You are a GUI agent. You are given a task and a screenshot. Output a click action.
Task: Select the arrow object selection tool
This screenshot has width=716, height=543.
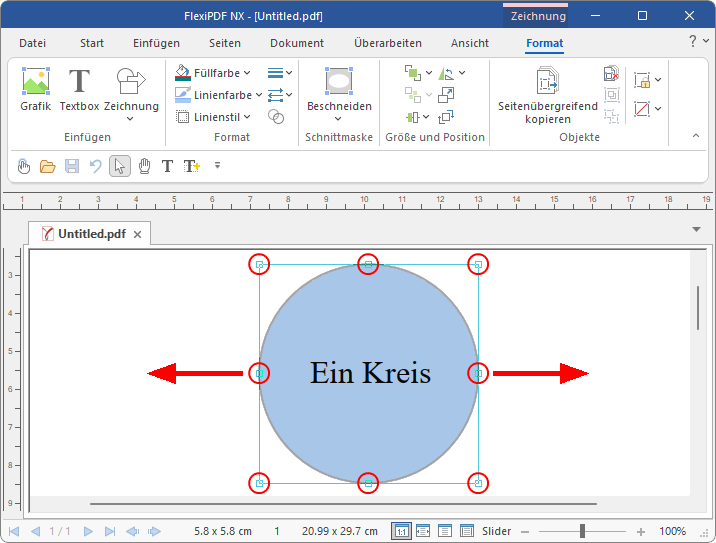tap(120, 166)
